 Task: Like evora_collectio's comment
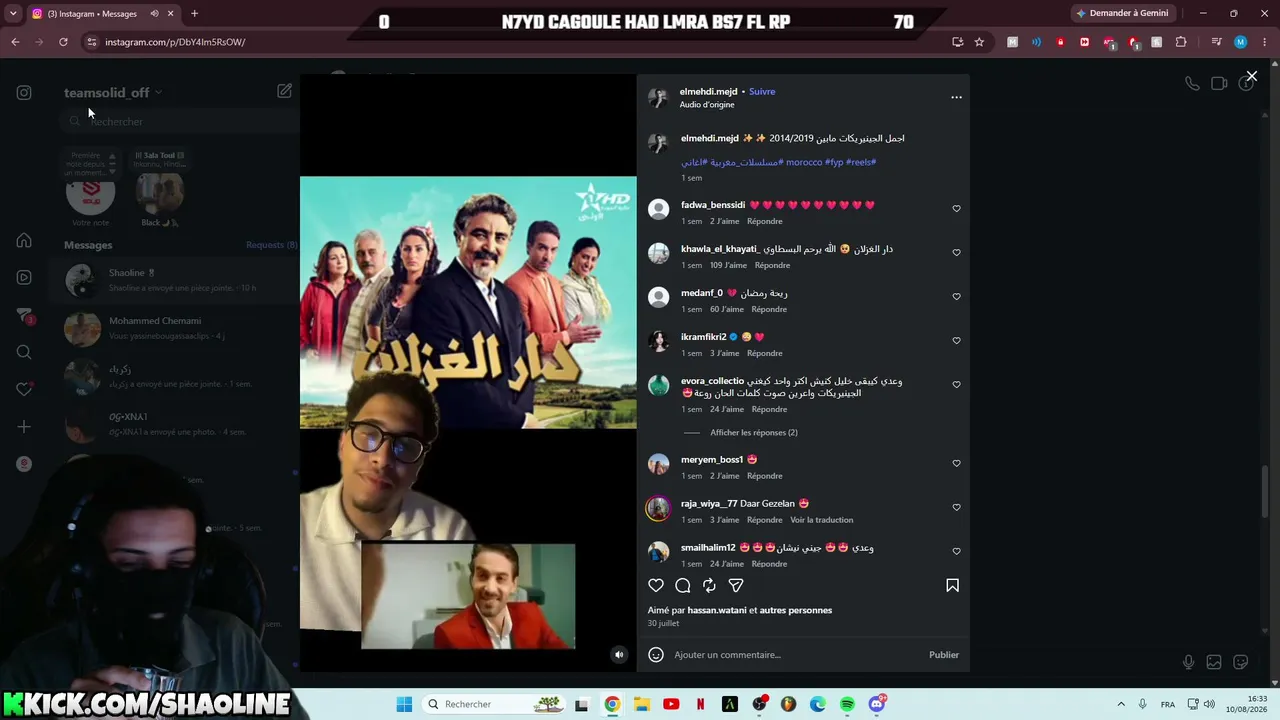click(956, 385)
